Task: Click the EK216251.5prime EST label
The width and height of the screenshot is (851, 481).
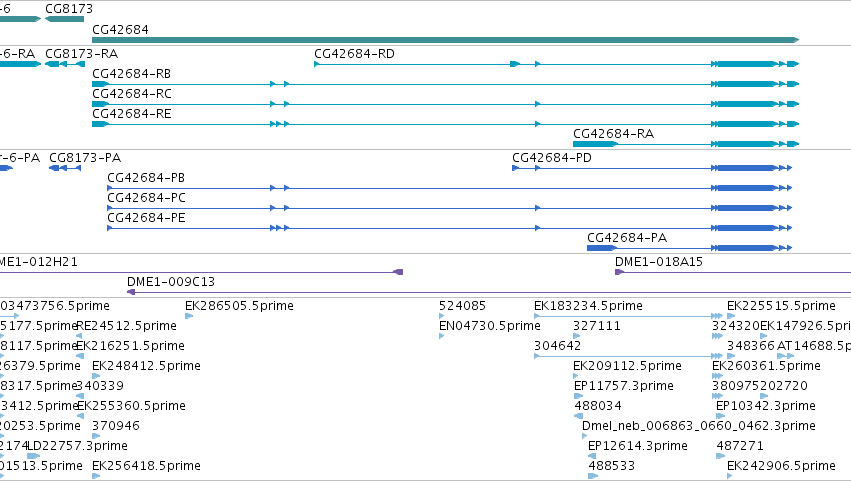Action: coord(130,346)
